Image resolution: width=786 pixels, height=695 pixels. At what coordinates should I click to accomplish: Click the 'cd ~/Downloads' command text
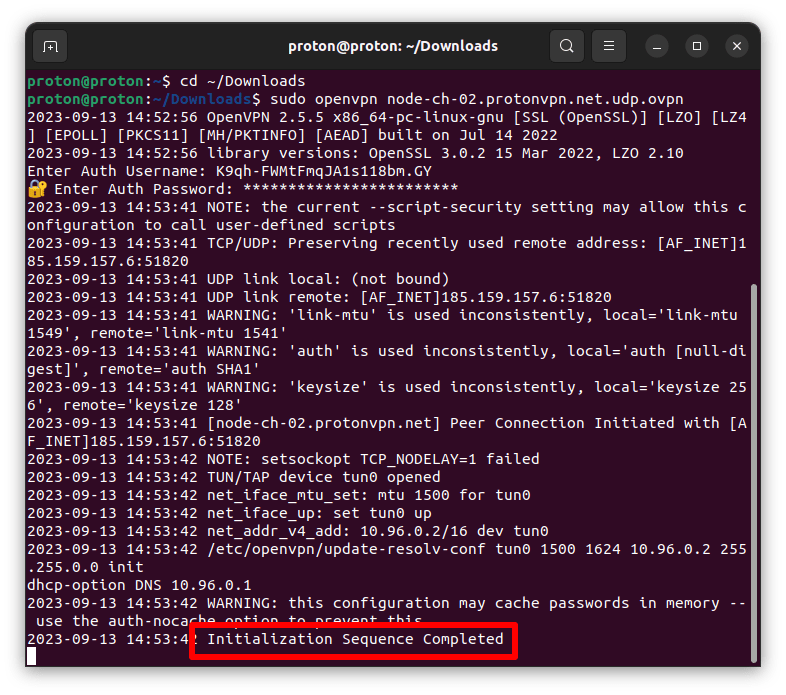(x=242, y=81)
